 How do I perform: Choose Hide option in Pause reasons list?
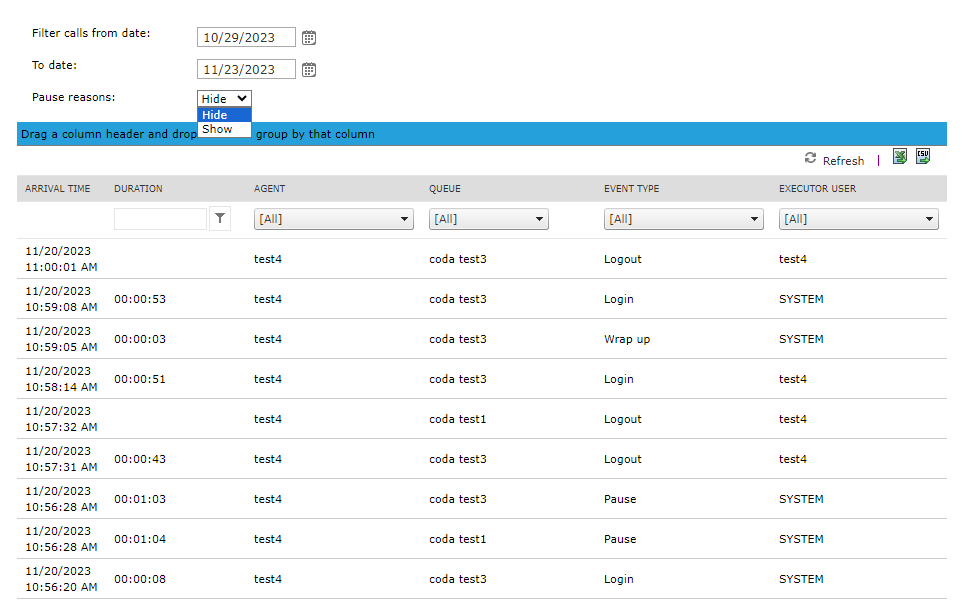[x=214, y=115]
